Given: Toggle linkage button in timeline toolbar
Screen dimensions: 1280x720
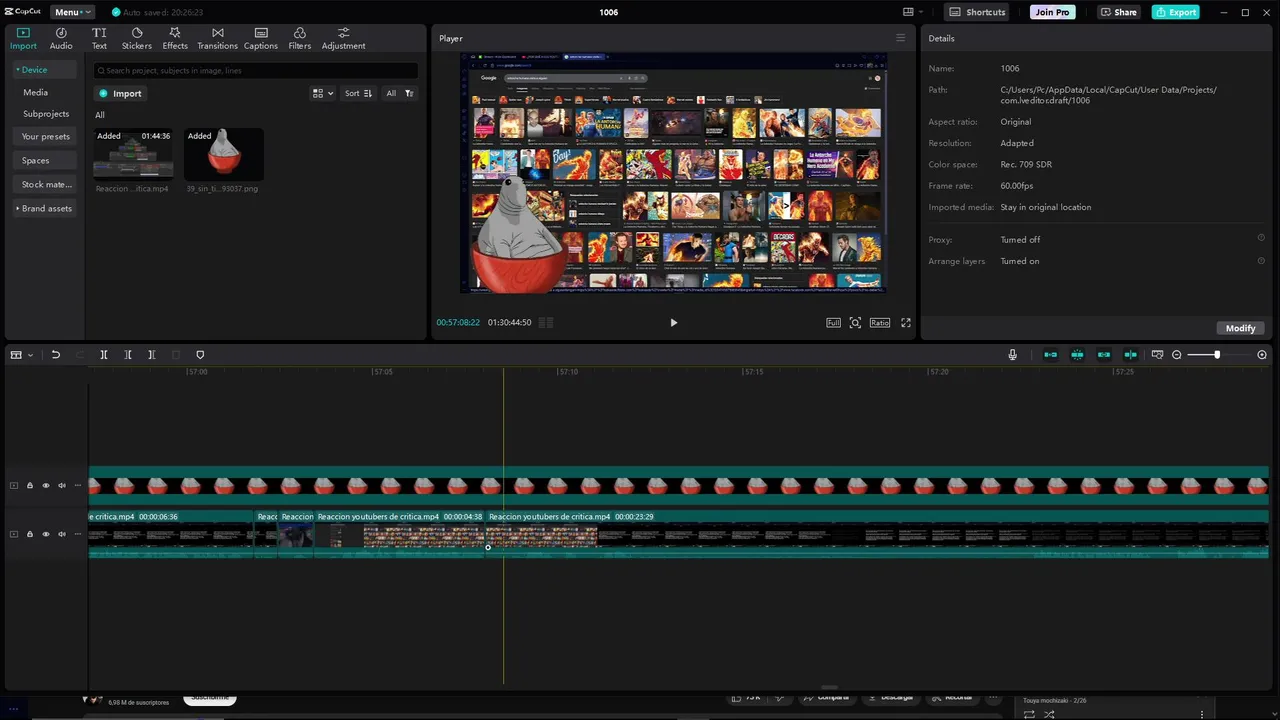Looking at the screenshot, I should [1104, 355].
